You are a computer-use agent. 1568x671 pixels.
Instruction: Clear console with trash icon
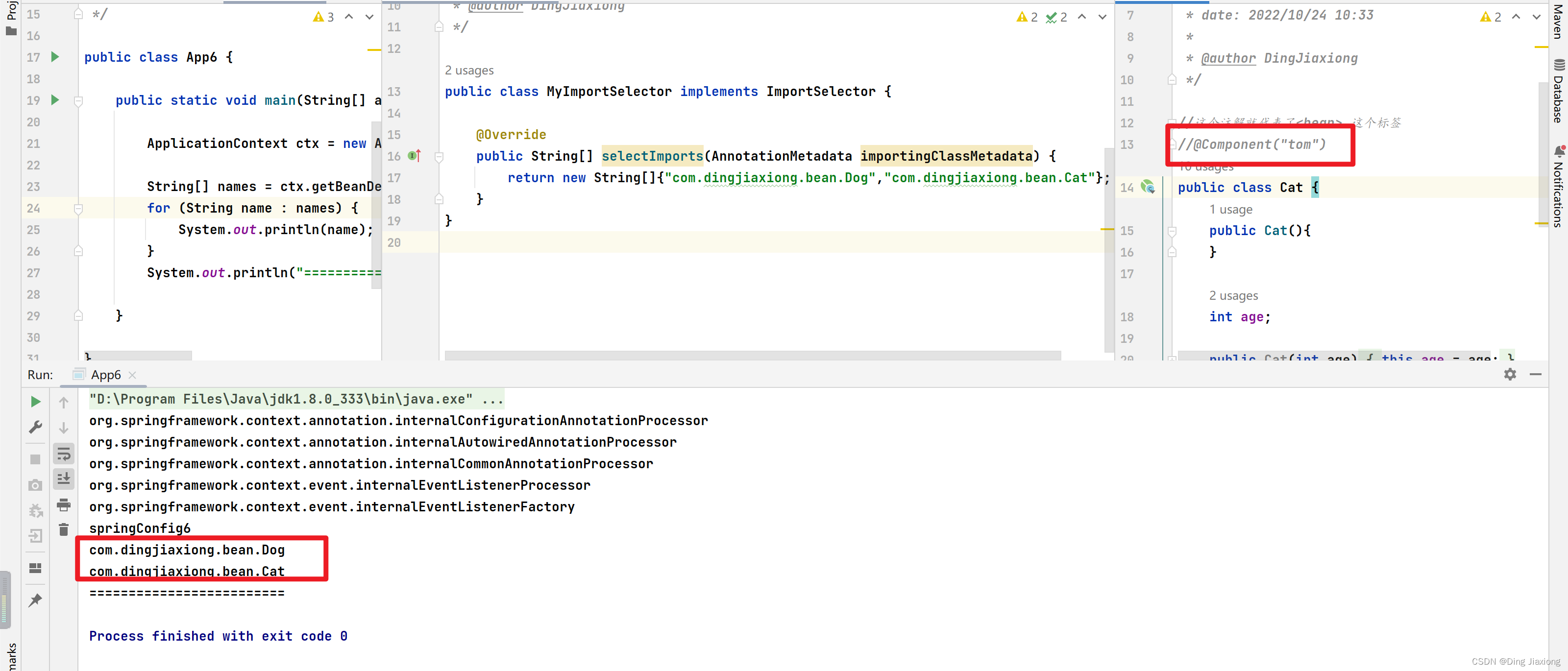coord(63,529)
